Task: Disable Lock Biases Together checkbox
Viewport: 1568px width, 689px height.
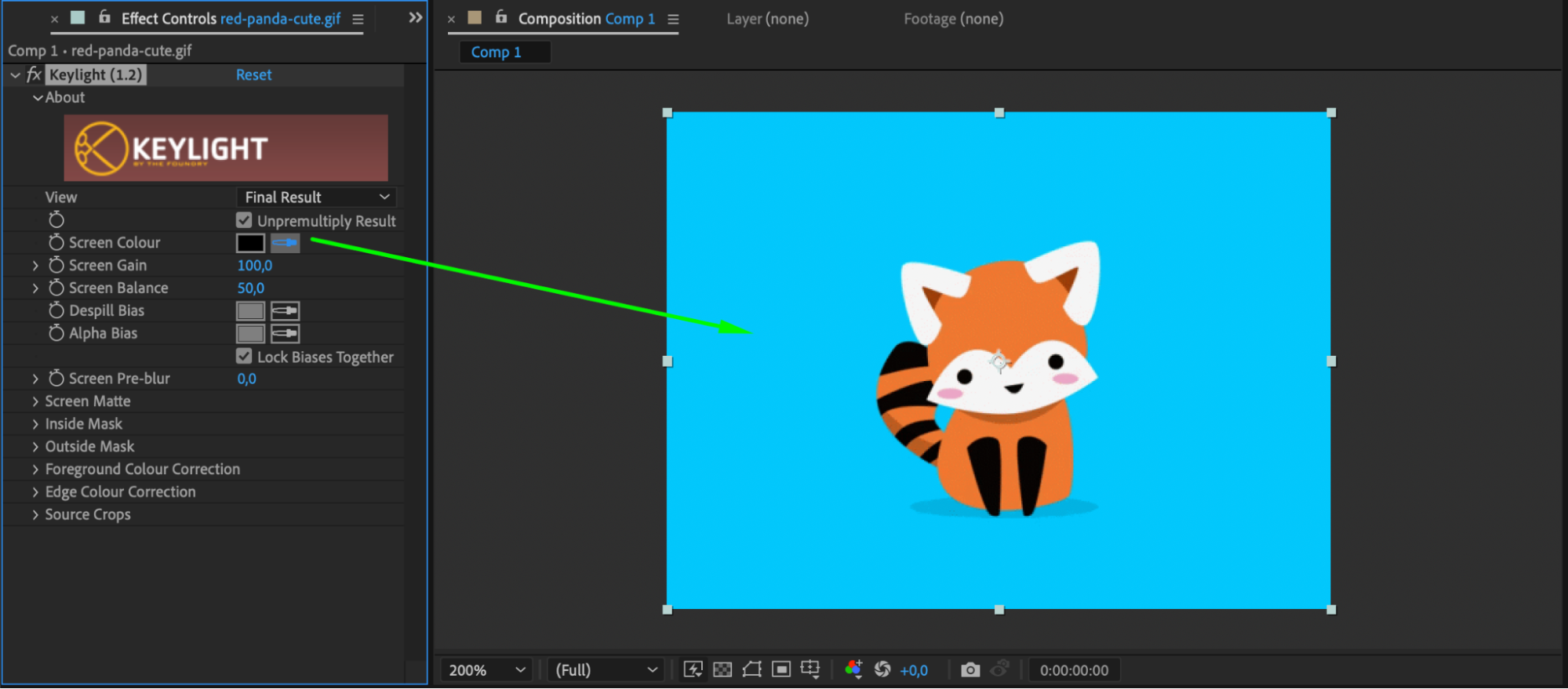Action: 244,356
